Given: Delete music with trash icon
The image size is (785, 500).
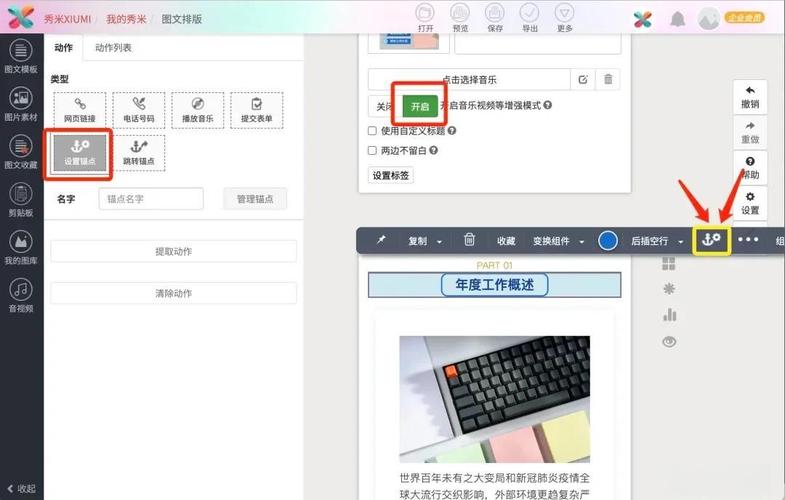Looking at the screenshot, I should [x=608, y=79].
